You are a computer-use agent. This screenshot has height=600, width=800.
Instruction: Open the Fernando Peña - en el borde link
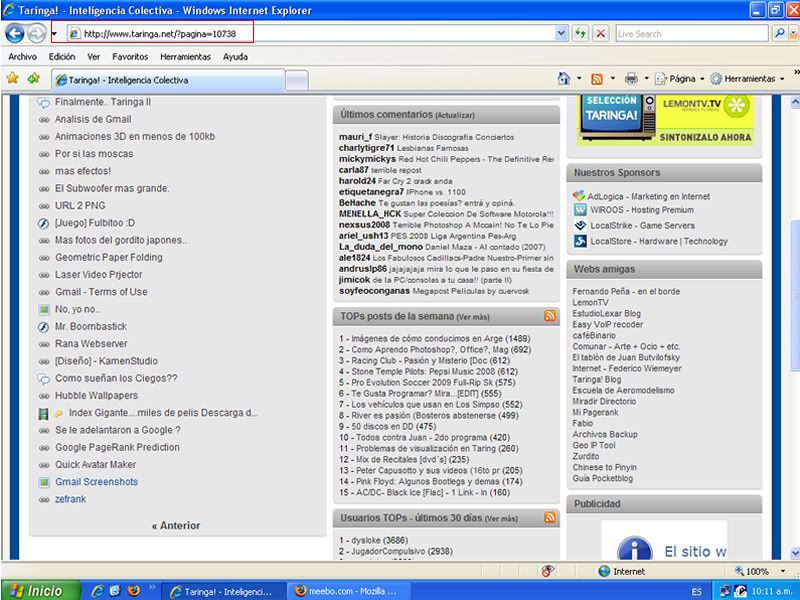pyautogui.click(x=626, y=291)
